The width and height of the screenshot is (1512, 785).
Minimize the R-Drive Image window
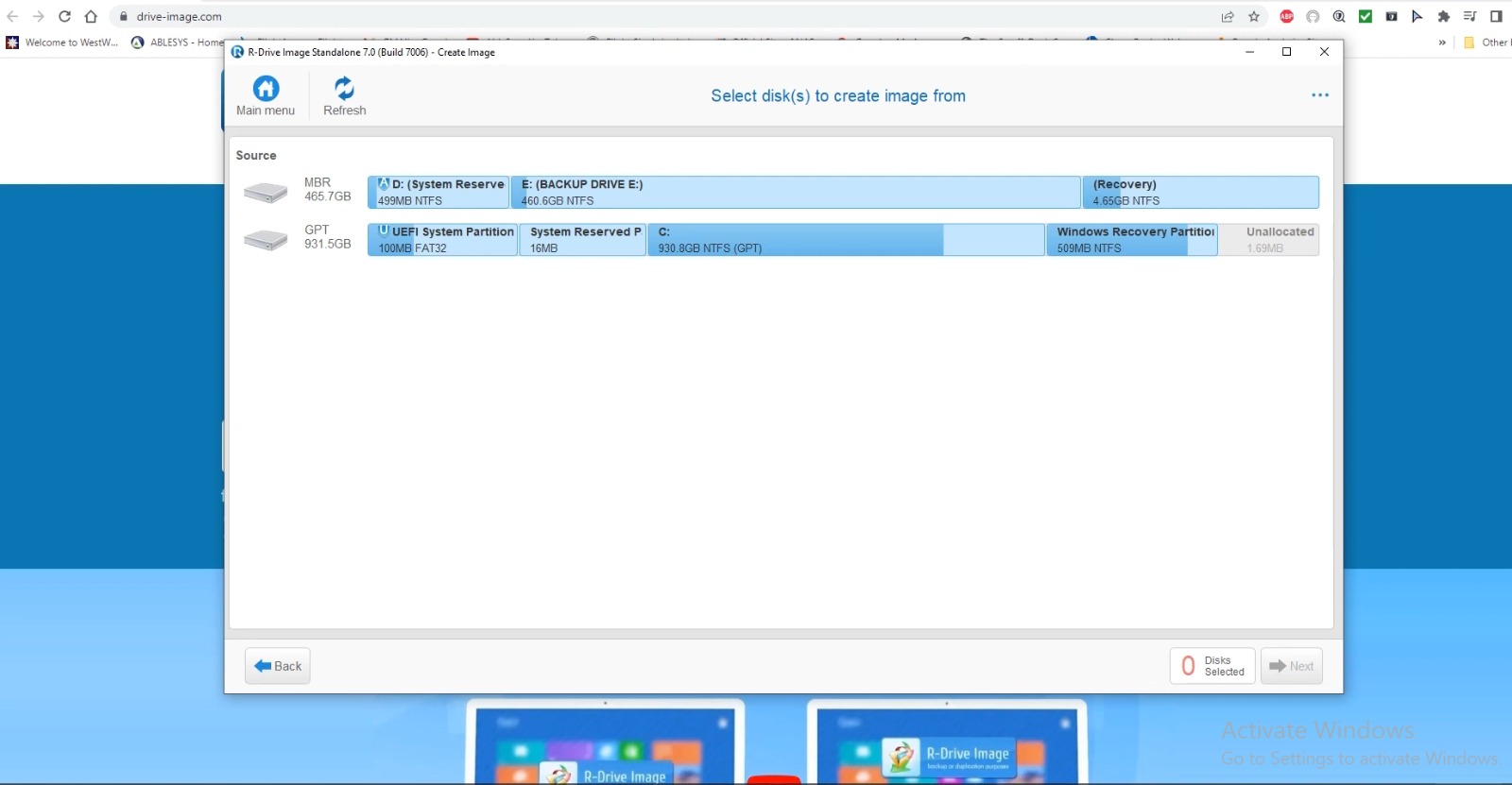(x=1249, y=52)
